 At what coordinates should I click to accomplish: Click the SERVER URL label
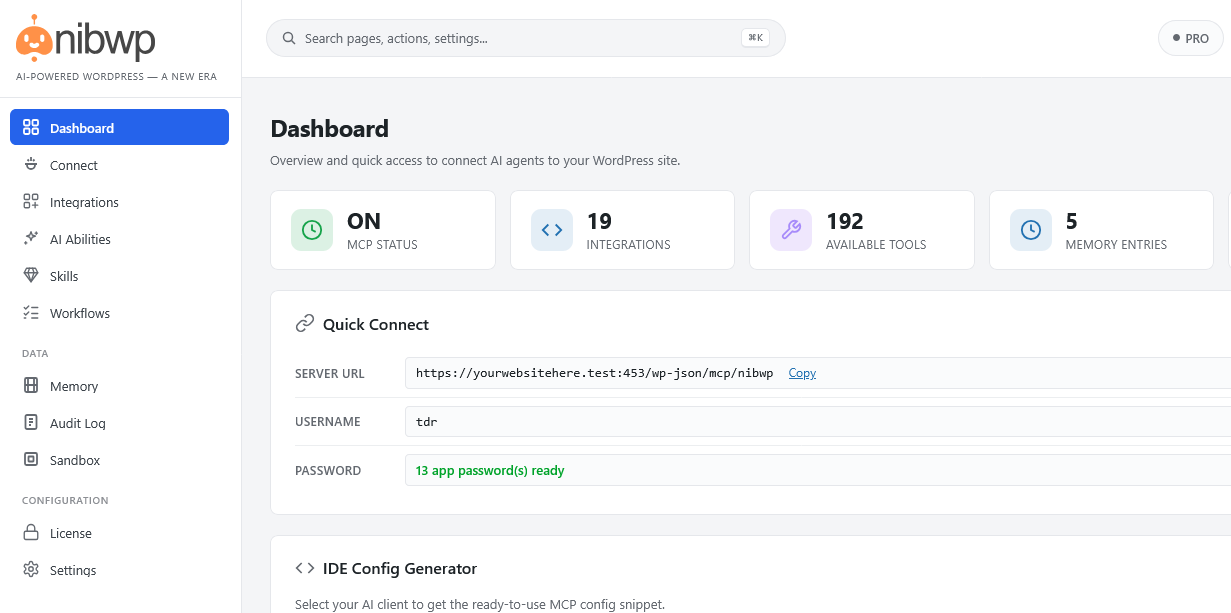pos(330,373)
